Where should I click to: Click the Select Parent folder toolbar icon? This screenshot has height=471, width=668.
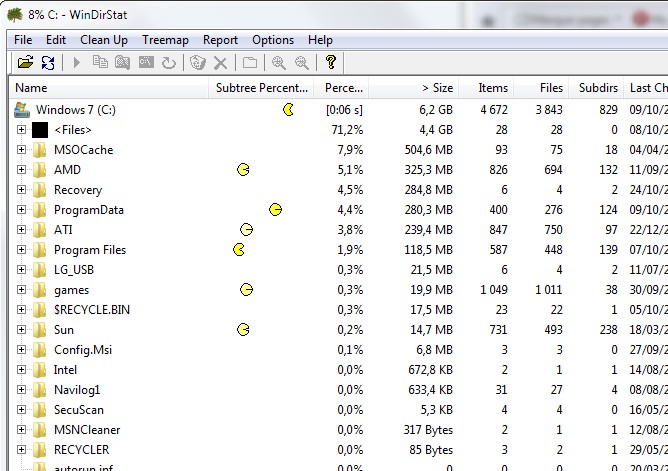(250, 63)
